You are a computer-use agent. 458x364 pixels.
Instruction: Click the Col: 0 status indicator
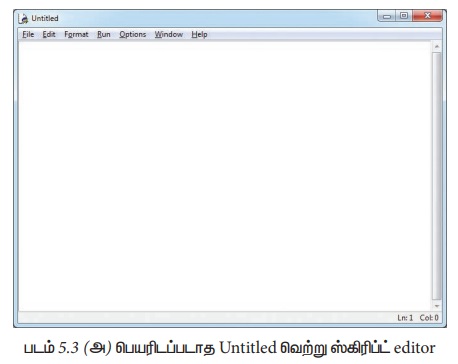[x=429, y=318]
